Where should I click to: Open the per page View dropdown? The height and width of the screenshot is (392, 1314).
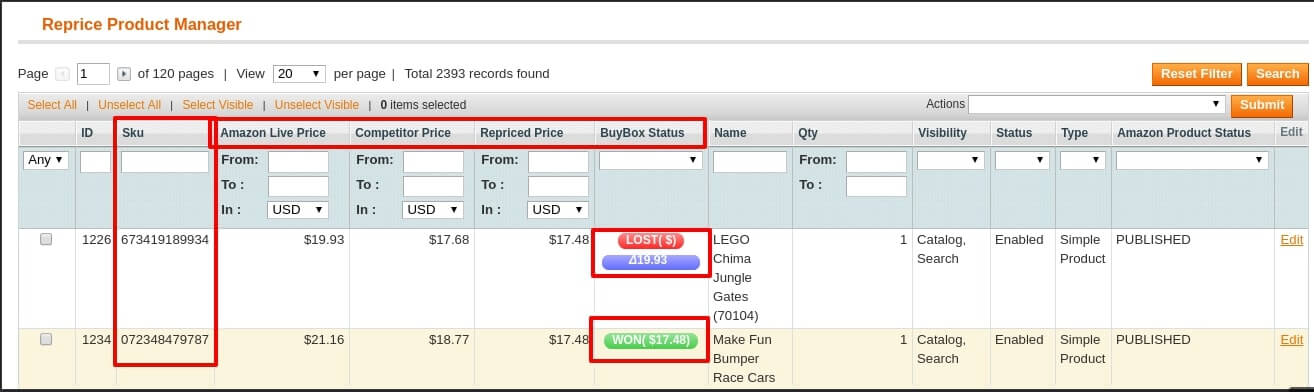pyautogui.click(x=299, y=74)
